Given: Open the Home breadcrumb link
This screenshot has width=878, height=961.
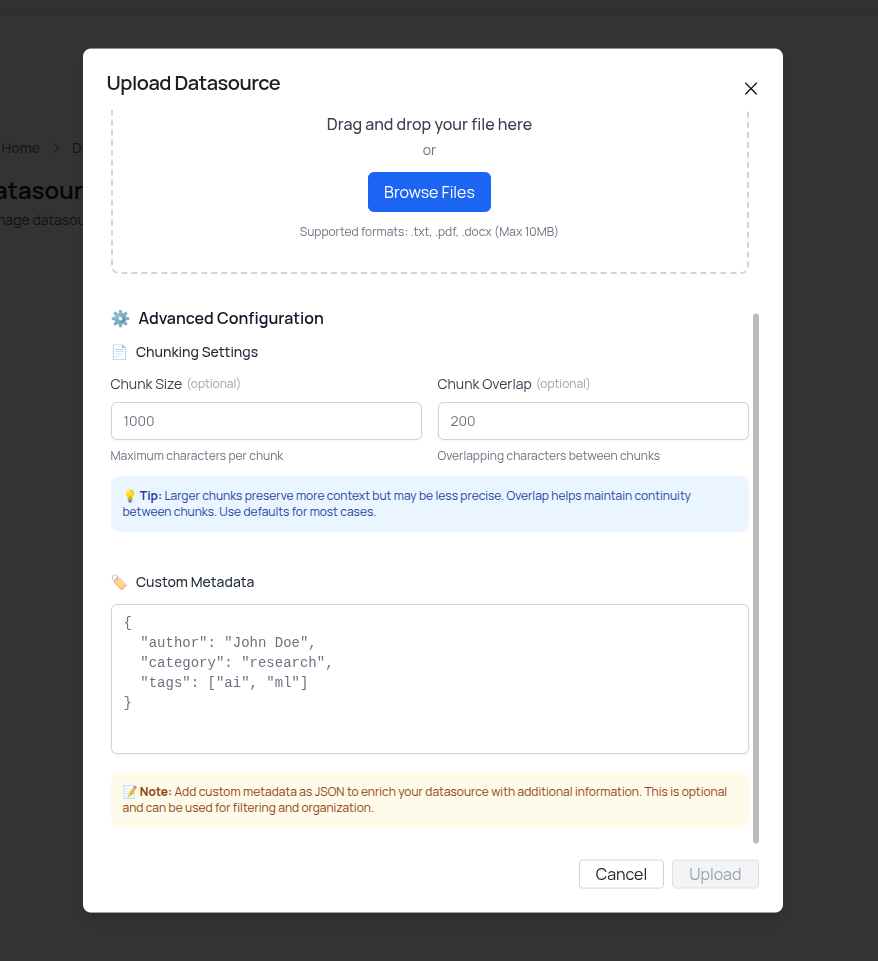Looking at the screenshot, I should click(x=21, y=148).
